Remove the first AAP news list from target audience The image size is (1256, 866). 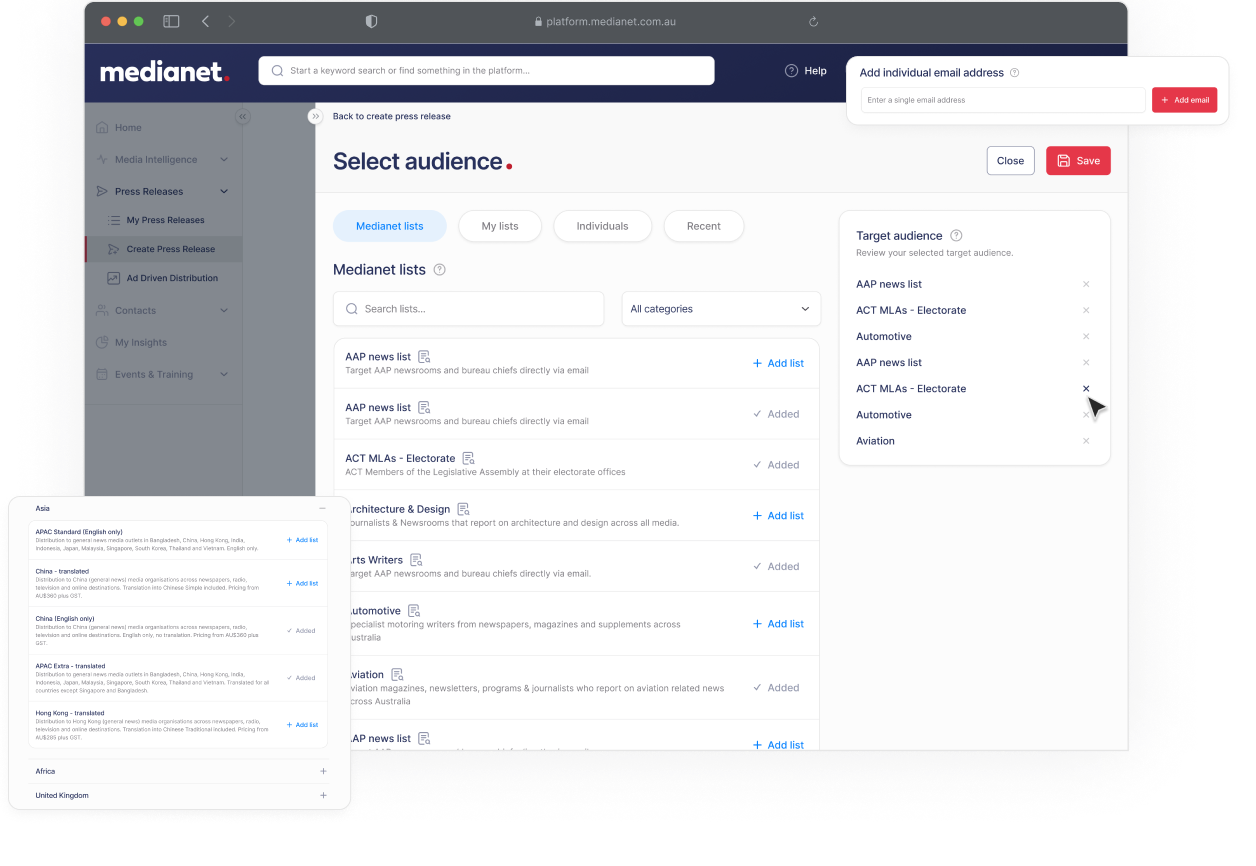click(x=1086, y=284)
